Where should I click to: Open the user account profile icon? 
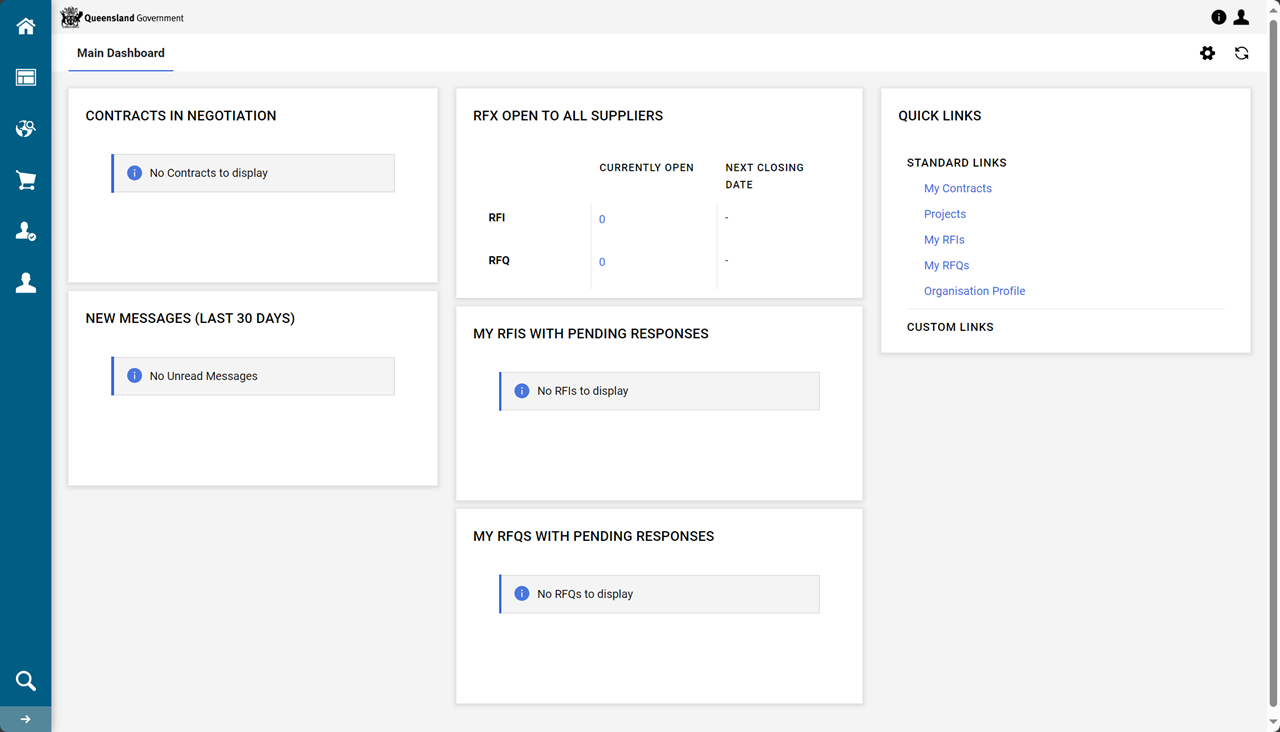(1241, 17)
